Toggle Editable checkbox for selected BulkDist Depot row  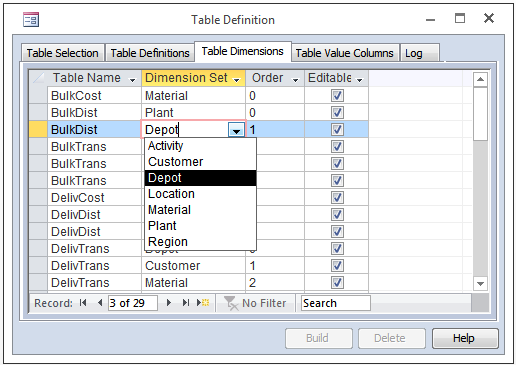coord(337,130)
